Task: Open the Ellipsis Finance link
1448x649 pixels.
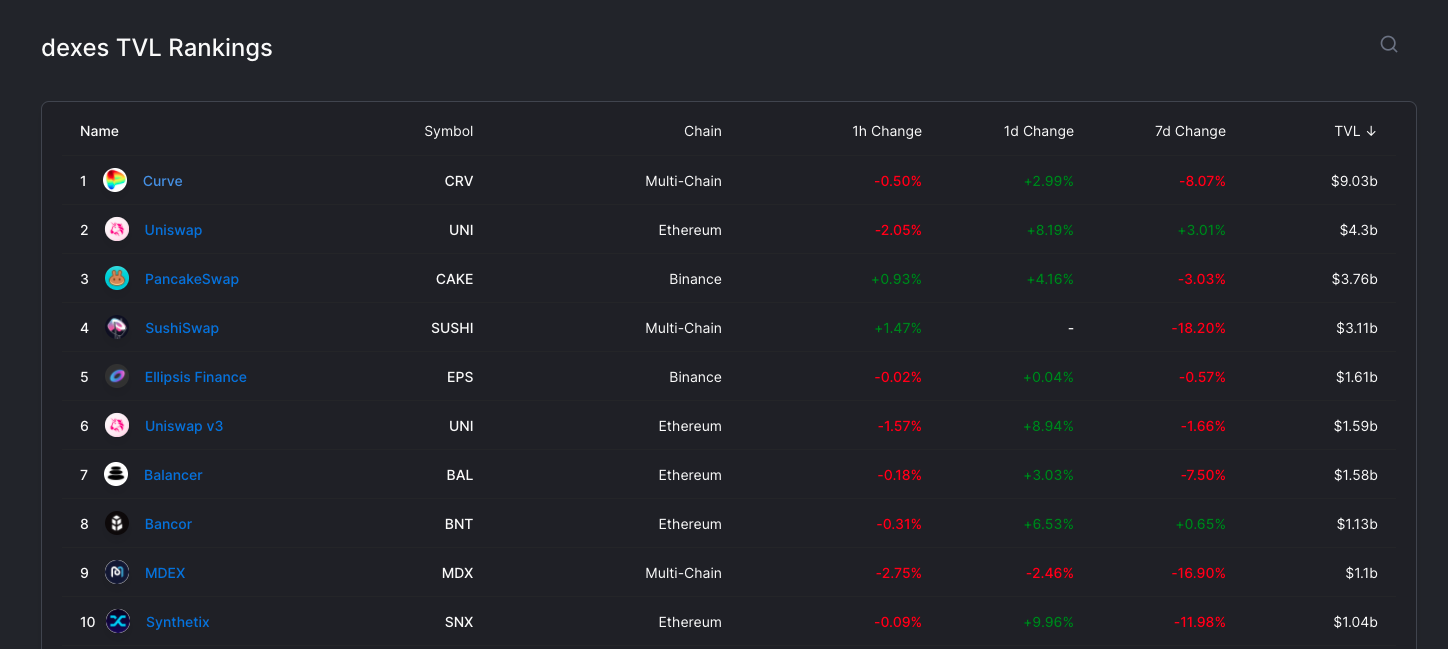Action: coord(196,377)
